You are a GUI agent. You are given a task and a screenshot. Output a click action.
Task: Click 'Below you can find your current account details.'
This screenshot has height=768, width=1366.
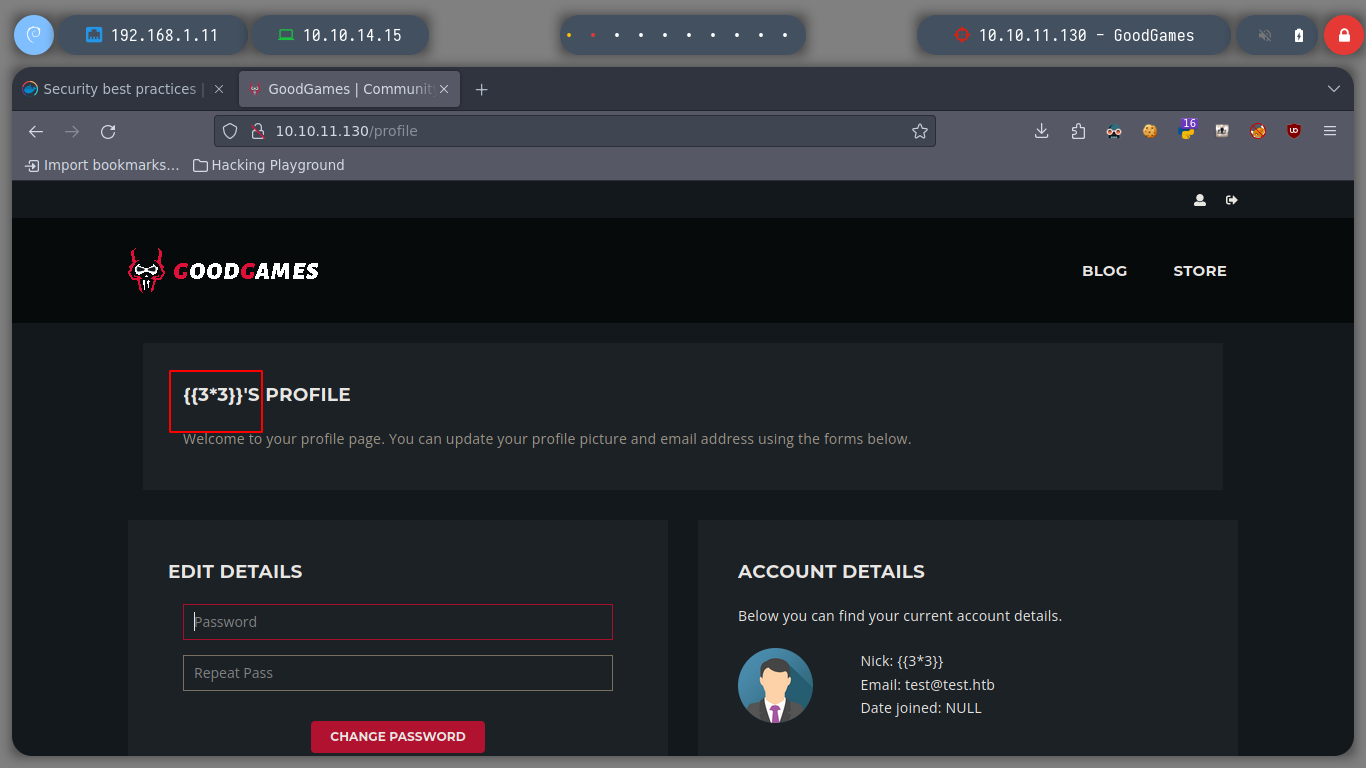tap(900, 616)
